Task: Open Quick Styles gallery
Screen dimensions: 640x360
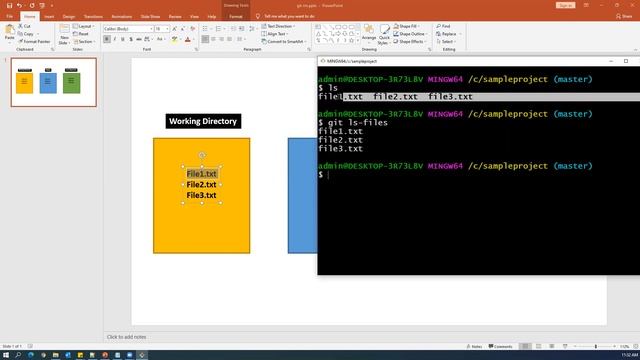Action: coord(384,34)
